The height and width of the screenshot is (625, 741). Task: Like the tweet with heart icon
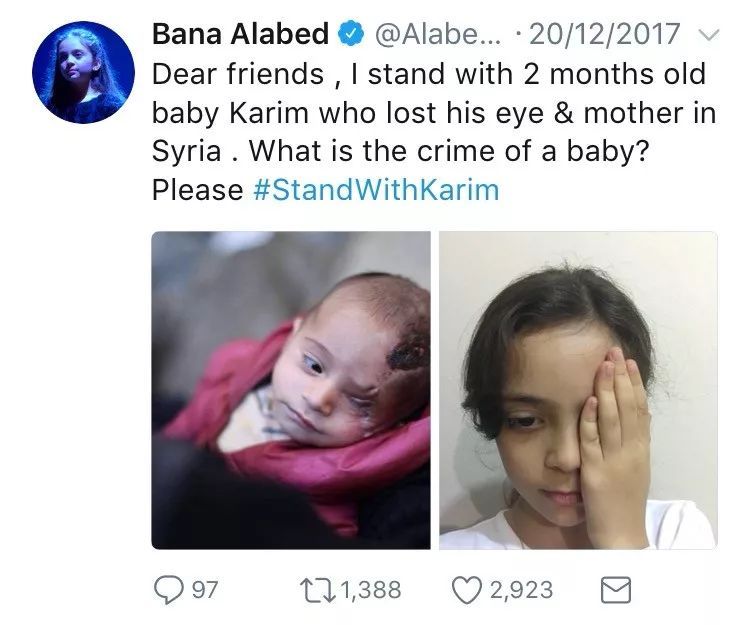pos(467,591)
